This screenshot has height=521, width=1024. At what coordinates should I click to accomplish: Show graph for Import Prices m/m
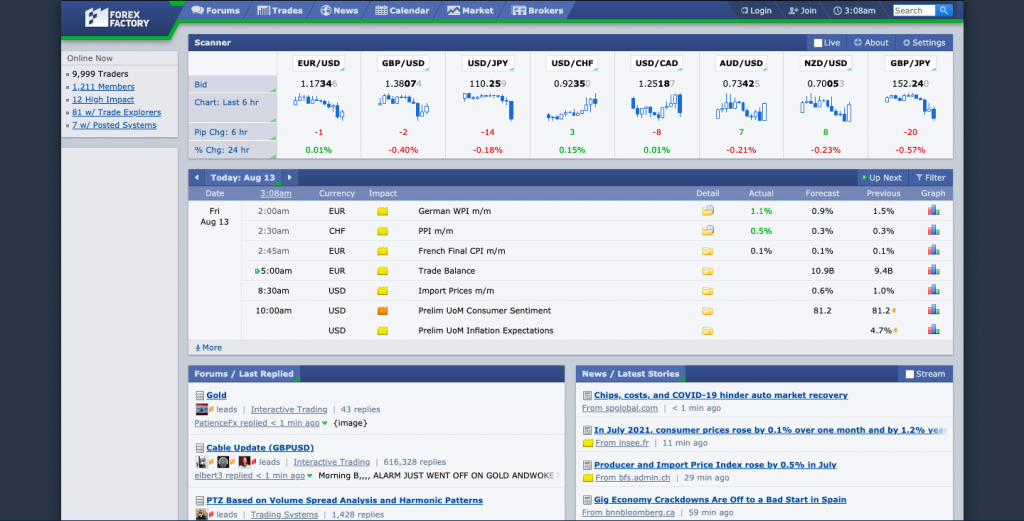[x=933, y=290]
